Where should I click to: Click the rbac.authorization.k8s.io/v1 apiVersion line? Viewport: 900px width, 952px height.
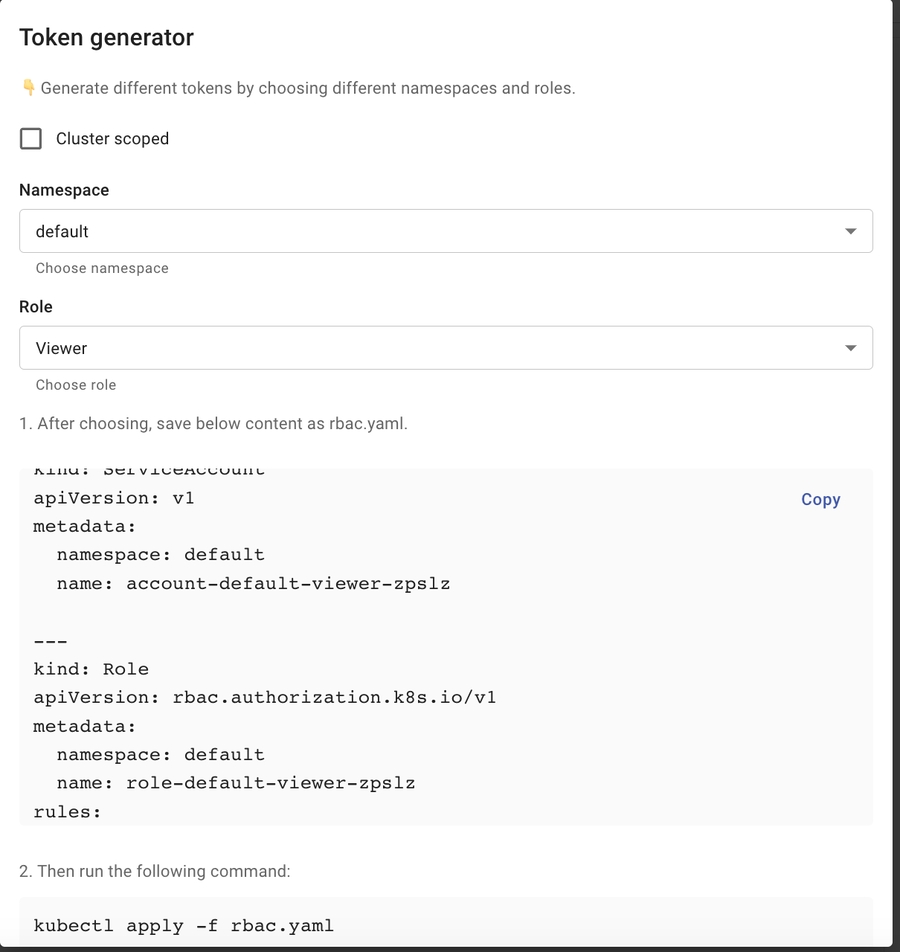click(x=264, y=697)
